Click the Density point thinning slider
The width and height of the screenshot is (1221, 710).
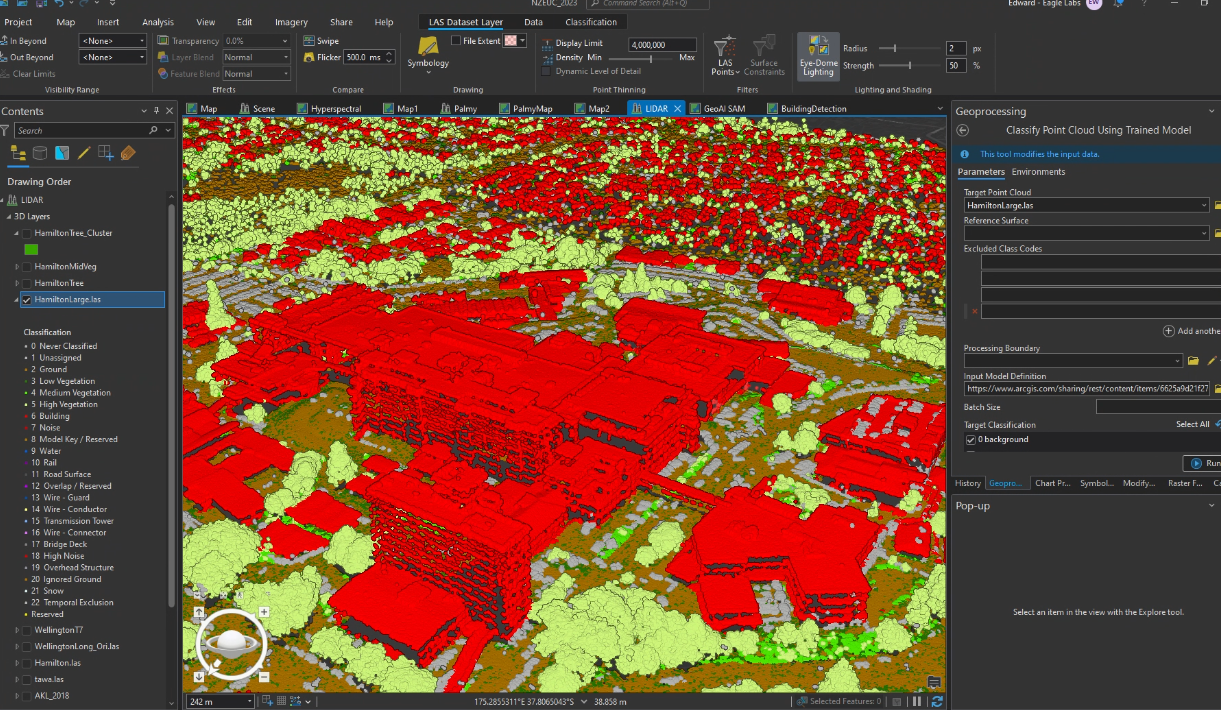coord(640,58)
